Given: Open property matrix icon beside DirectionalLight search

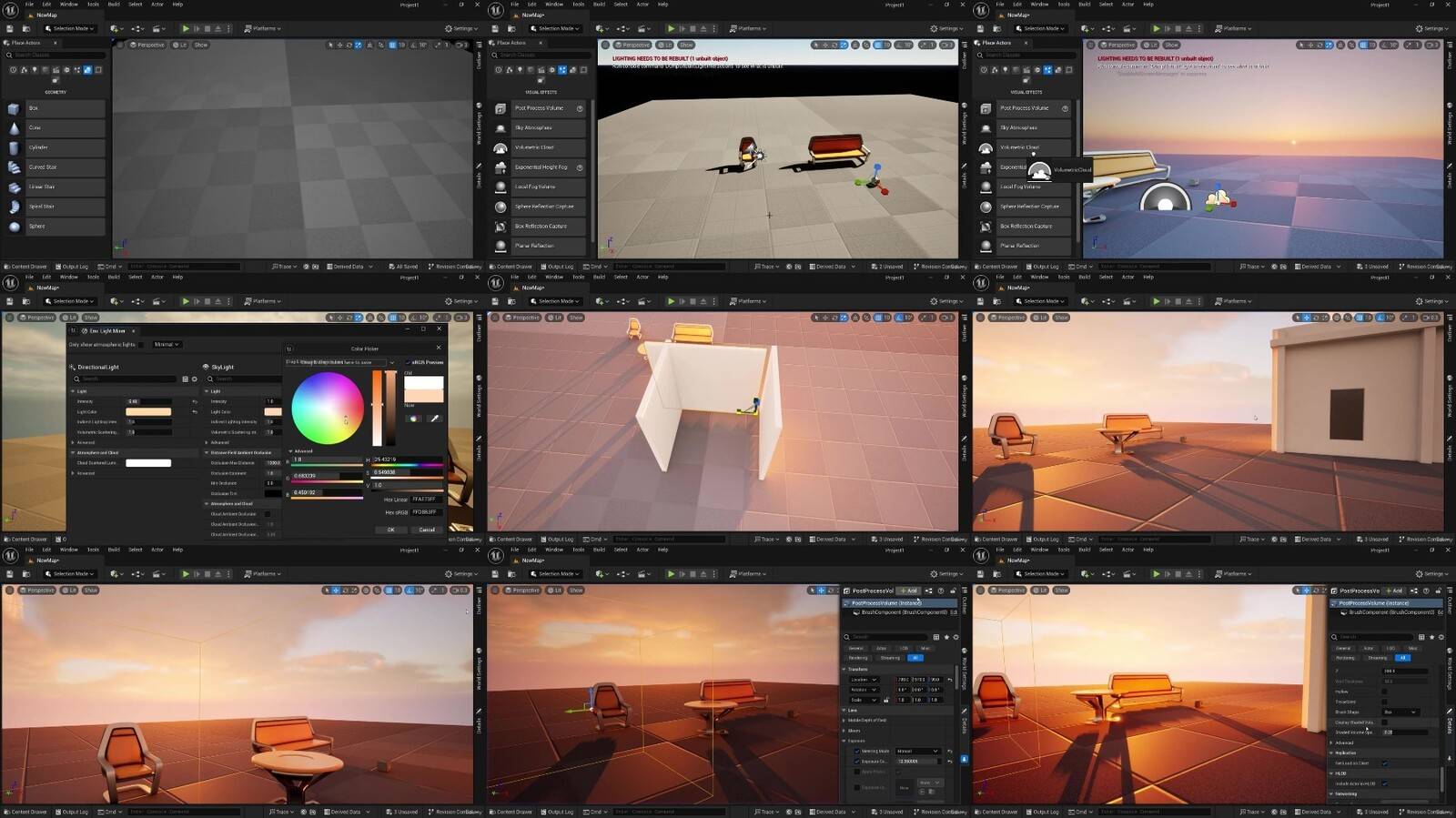Looking at the screenshot, I should (185, 379).
